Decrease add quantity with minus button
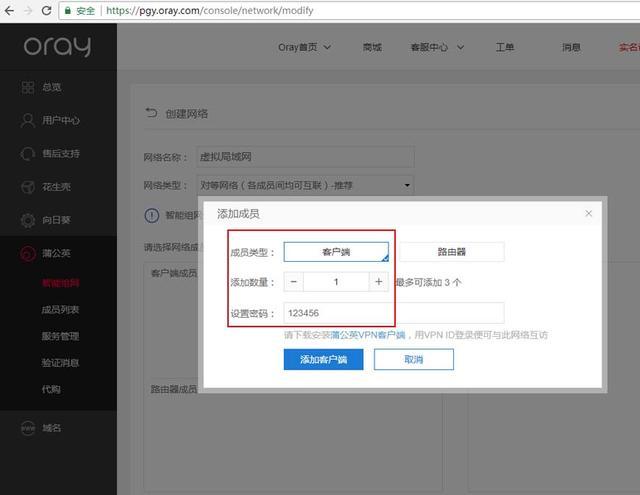640x495 pixels. pos(293,282)
